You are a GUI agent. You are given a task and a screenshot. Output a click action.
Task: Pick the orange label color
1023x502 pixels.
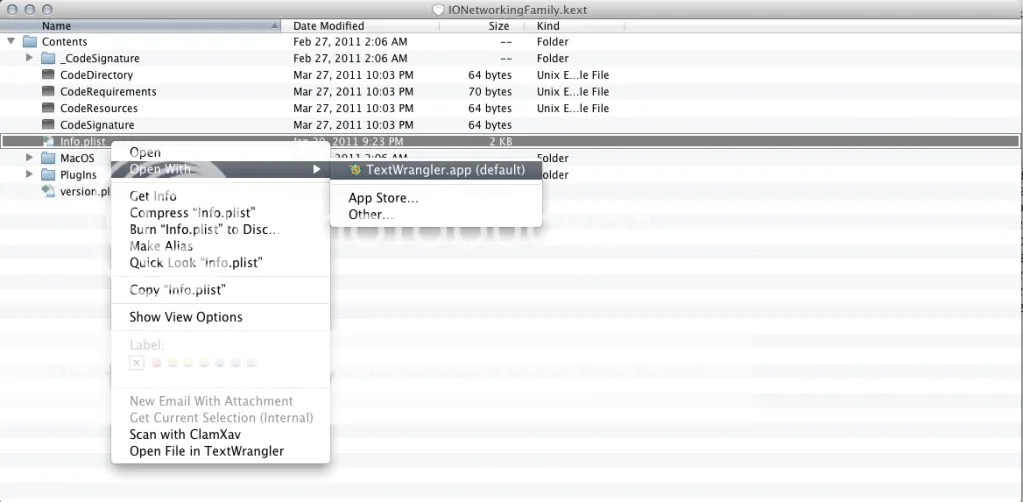pos(172,363)
